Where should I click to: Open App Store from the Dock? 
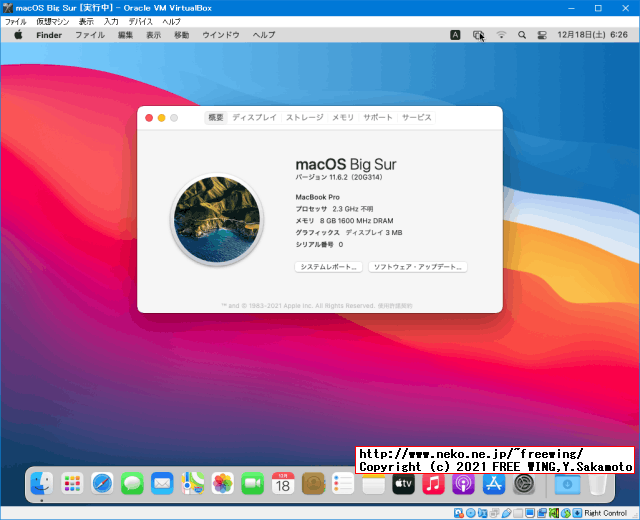pos(493,484)
